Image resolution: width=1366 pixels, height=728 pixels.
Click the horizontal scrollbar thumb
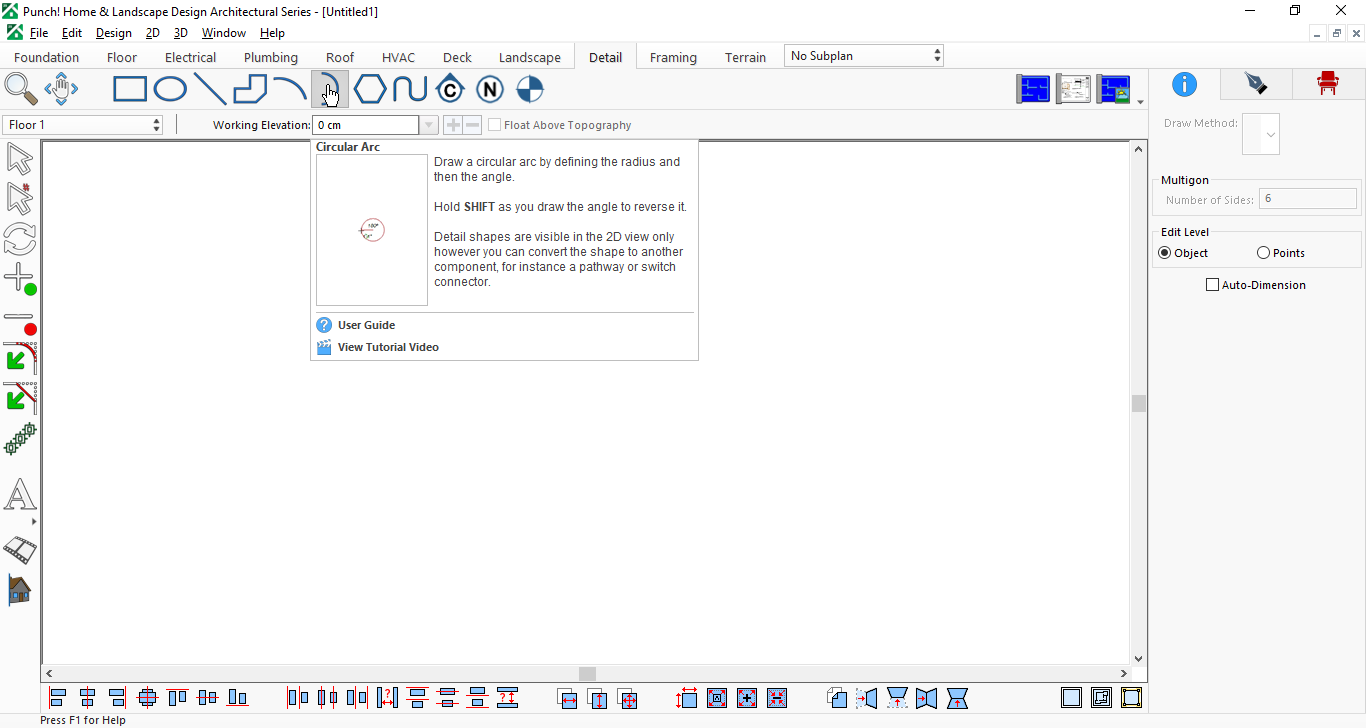[x=587, y=674]
